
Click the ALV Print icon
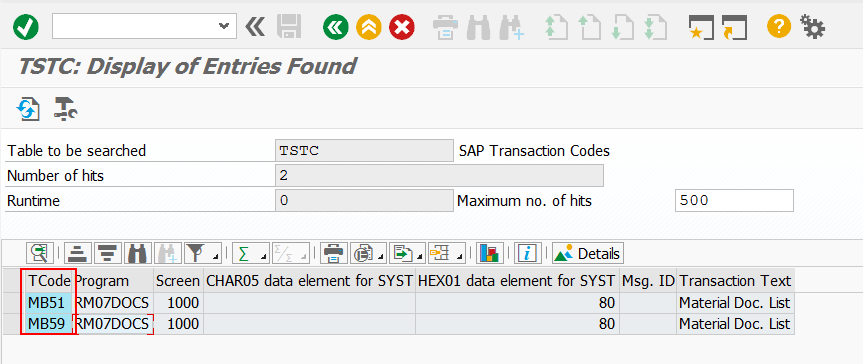(334, 253)
